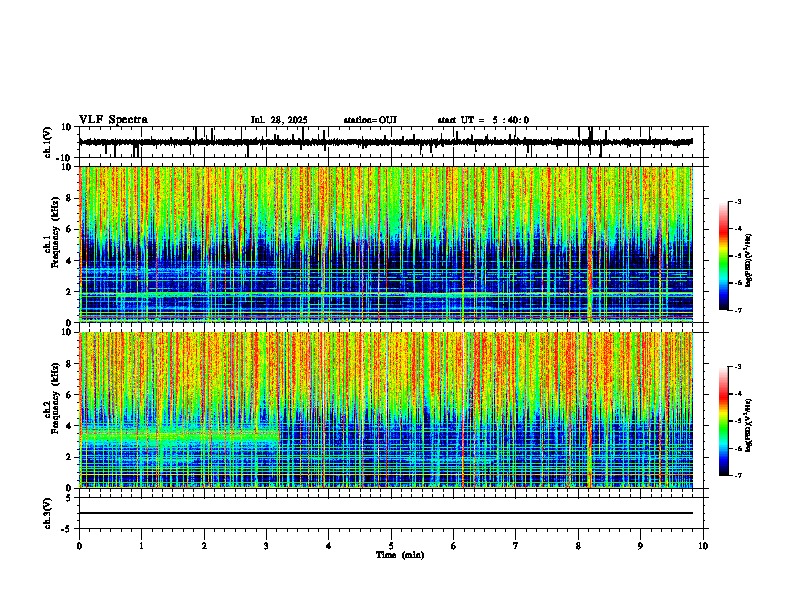Click time axis tick label "2"

coord(204,546)
